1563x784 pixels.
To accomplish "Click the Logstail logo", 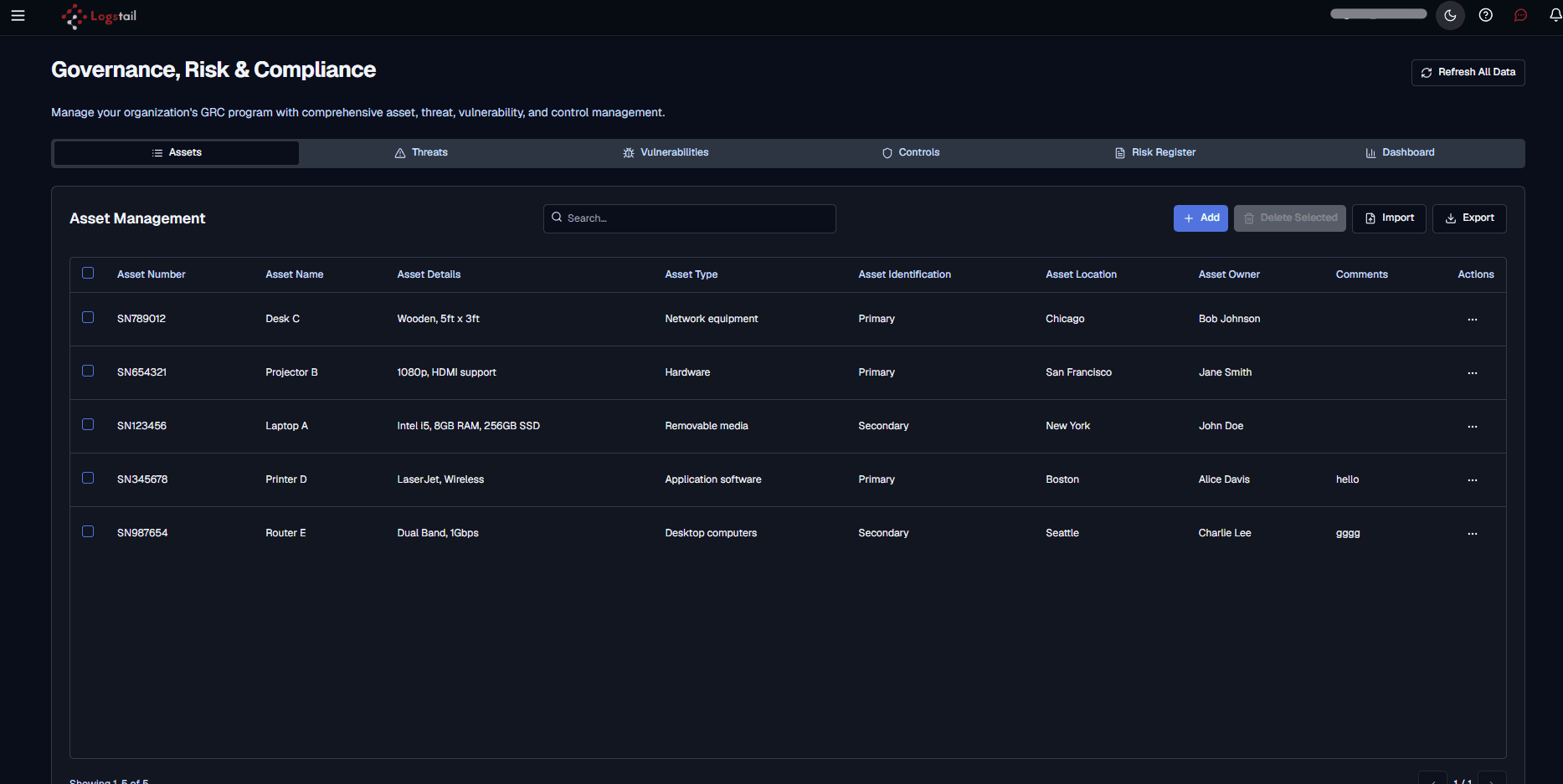I will pos(99,16).
